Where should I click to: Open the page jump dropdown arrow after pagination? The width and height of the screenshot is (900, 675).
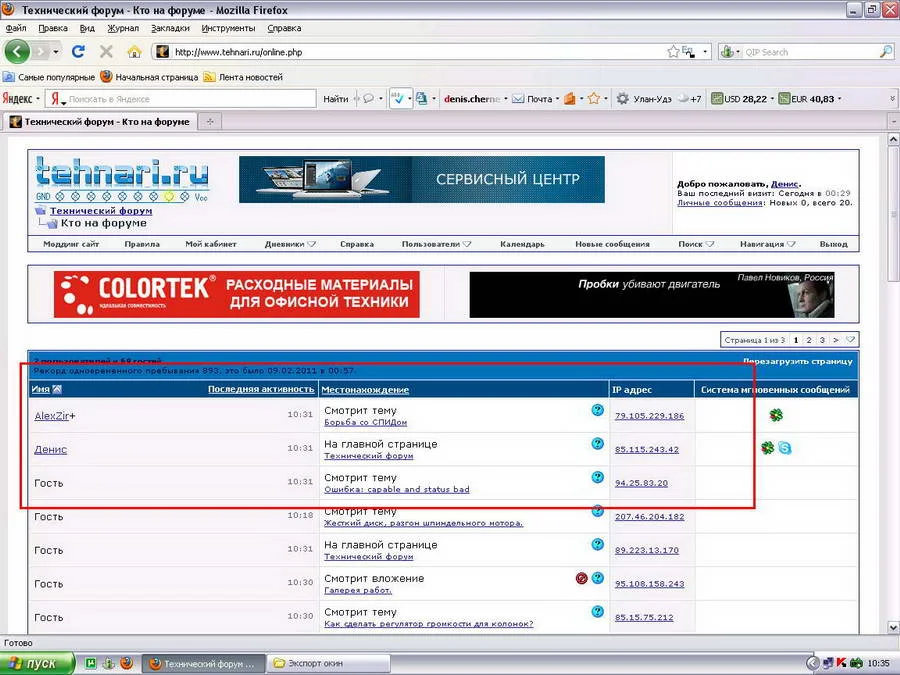click(851, 340)
